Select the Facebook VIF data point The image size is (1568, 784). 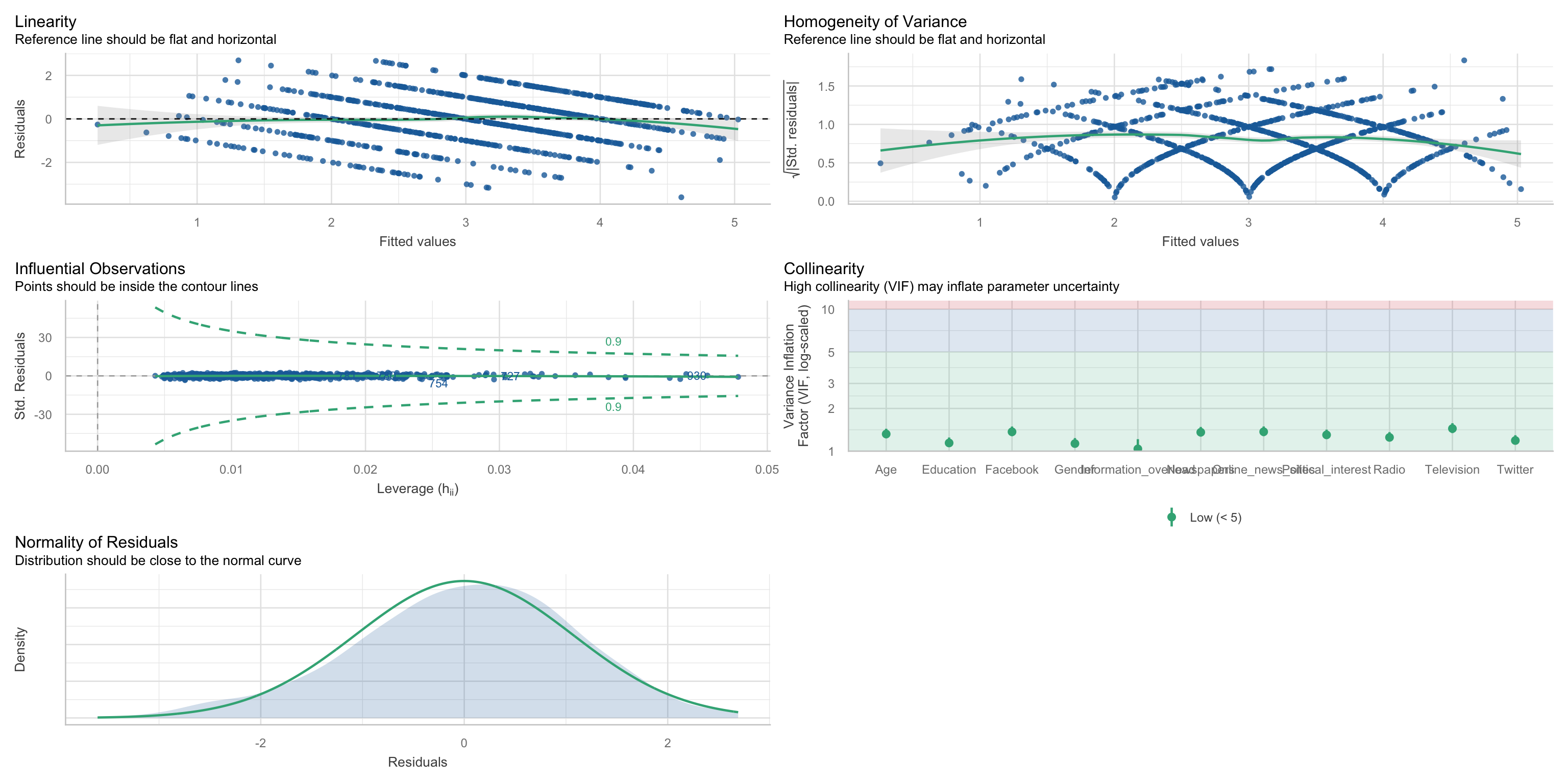(x=1012, y=432)
